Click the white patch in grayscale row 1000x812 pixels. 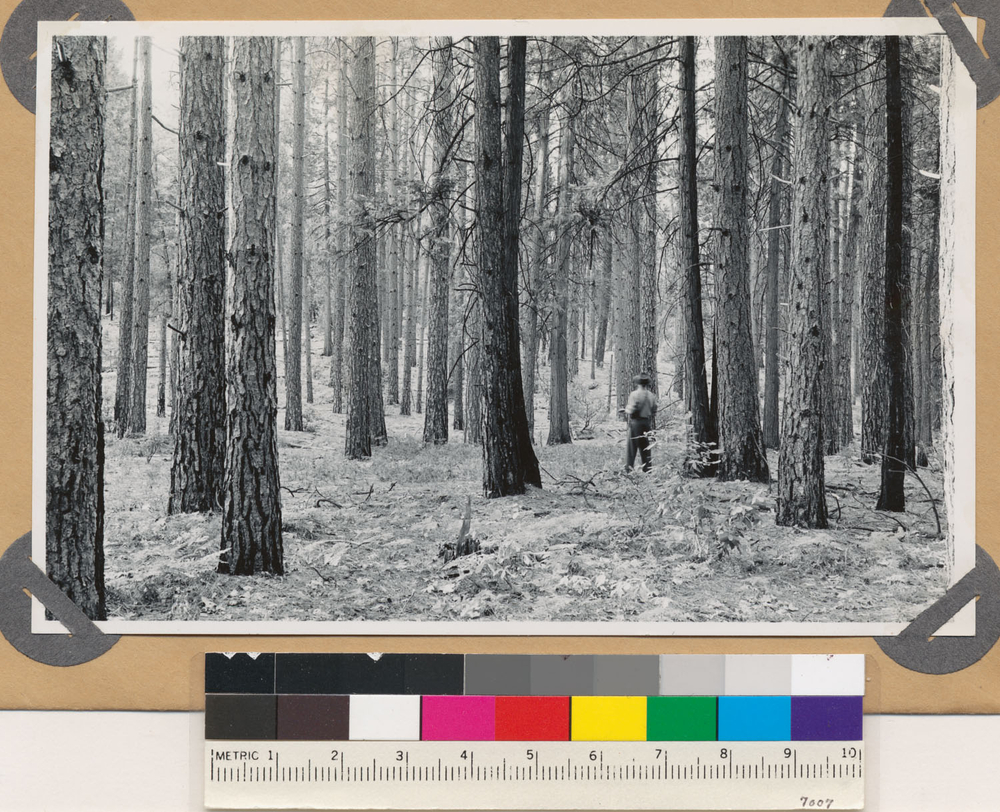tap(827, 675)
